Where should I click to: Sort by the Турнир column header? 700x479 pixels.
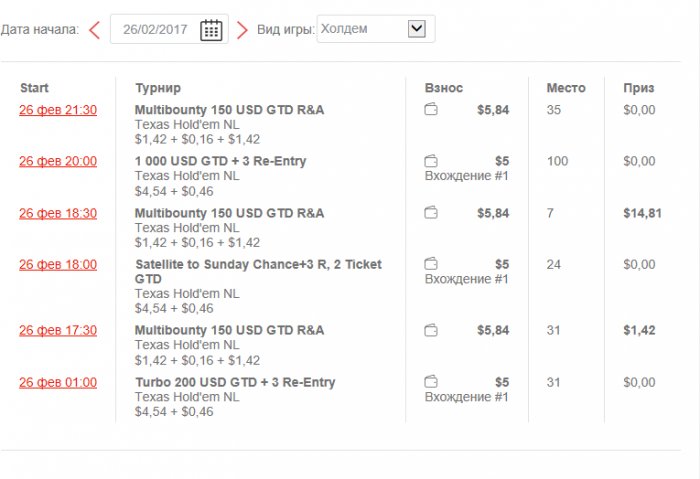point(158,88)
